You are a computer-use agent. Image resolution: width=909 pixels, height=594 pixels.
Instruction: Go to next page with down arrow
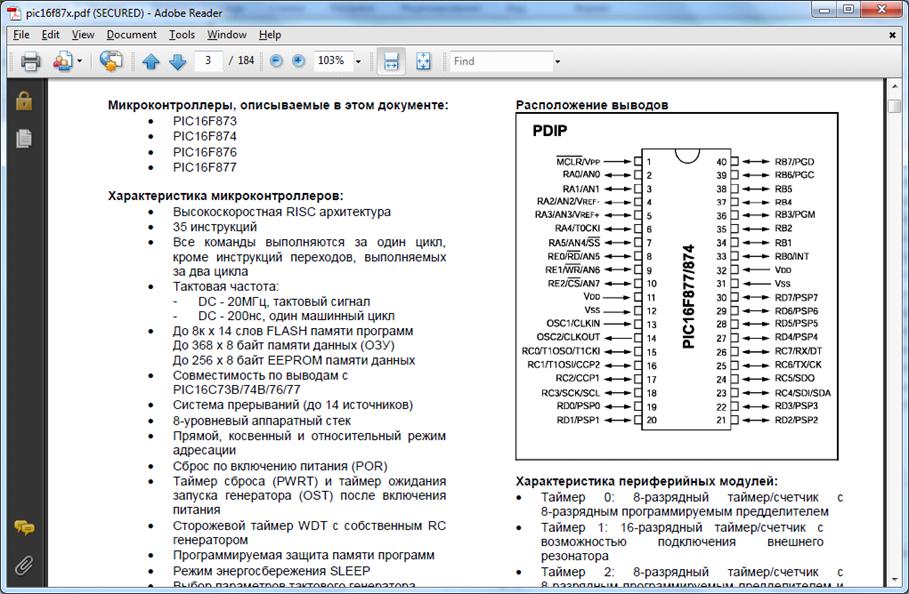coord(177,62)
